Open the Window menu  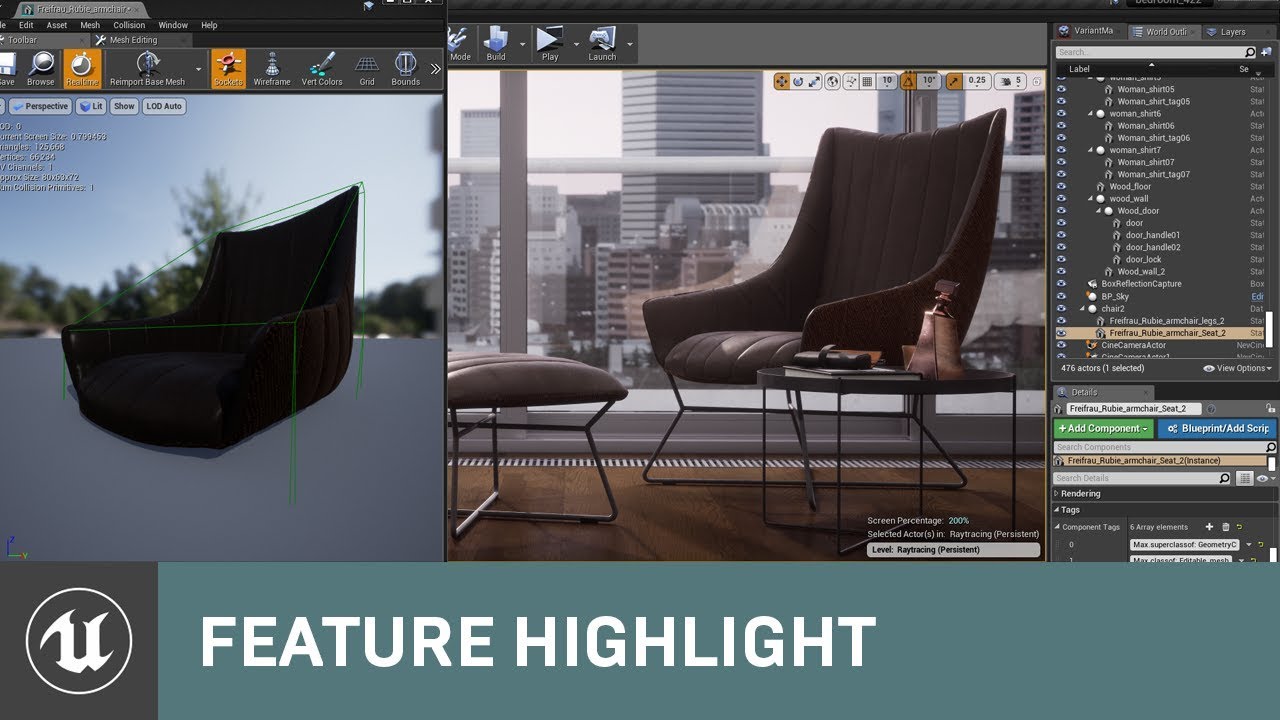point(173,25)
